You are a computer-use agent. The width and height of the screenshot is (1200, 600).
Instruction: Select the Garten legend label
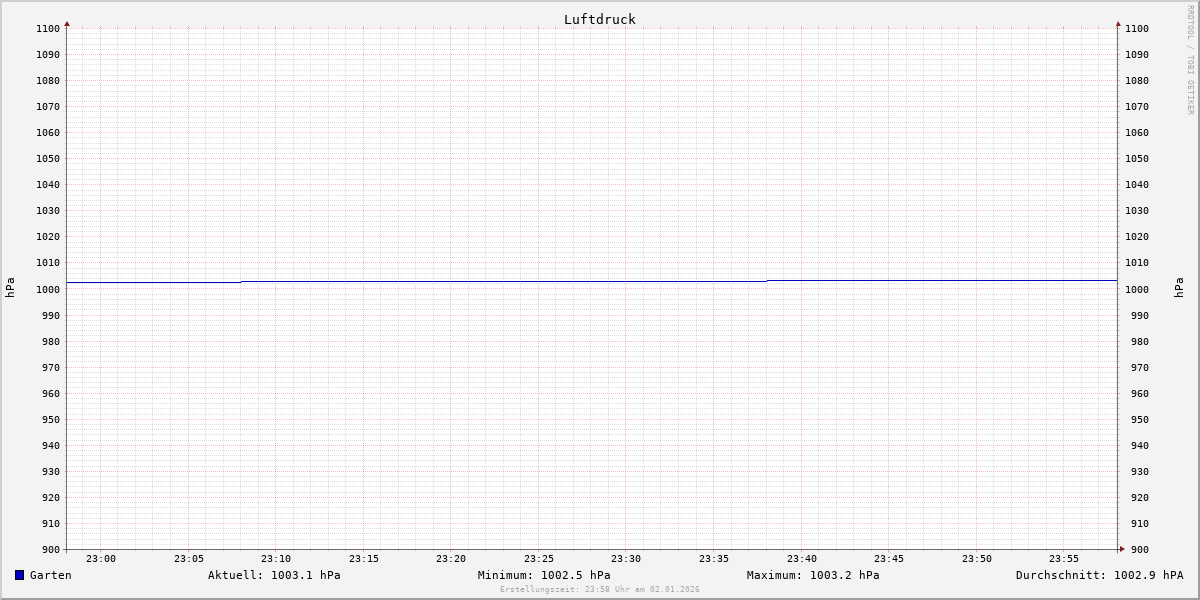[x=51, y=575]
